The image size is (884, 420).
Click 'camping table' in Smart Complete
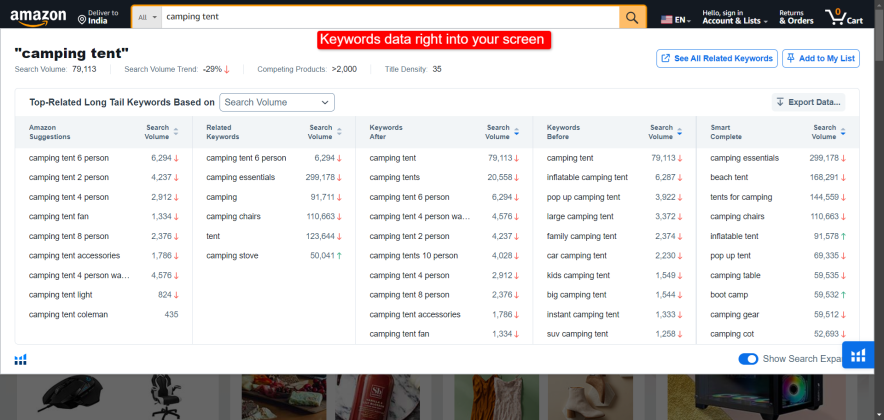pos(735,276)
